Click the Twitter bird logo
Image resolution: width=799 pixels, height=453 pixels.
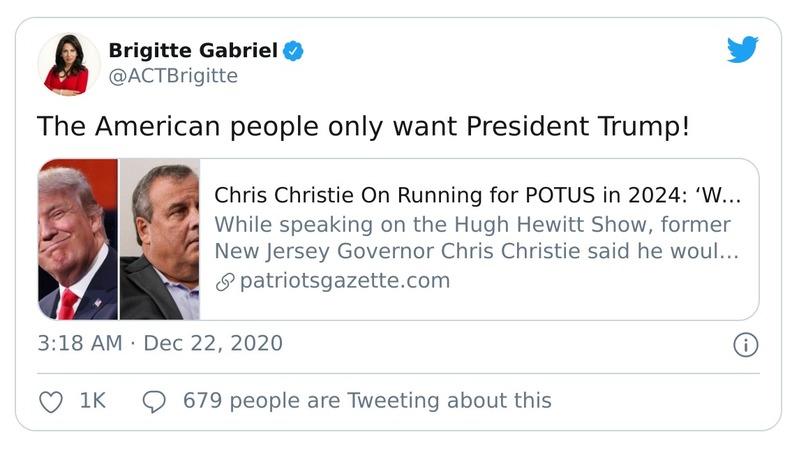(742, 50)
